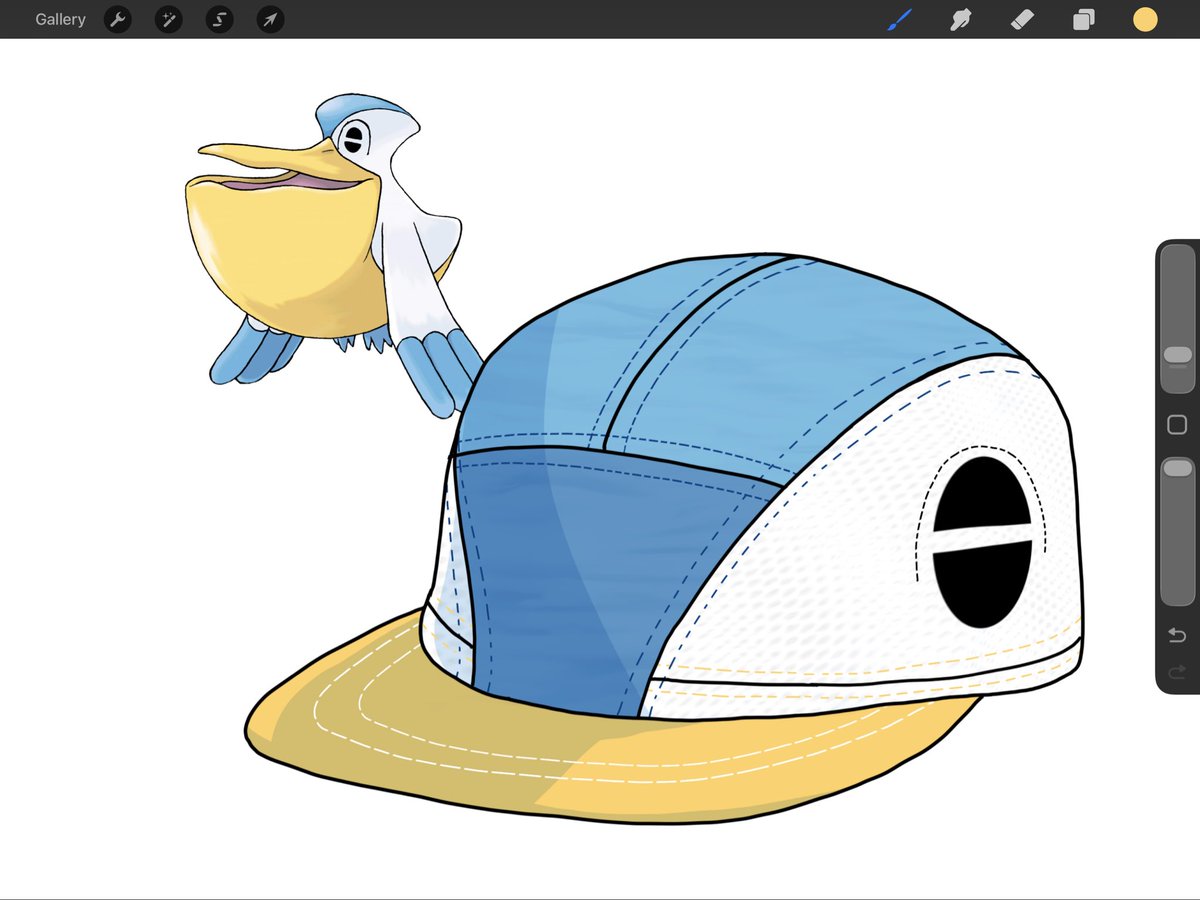
Task: Select the Eraser tool
Action: pyautogui.click(x=1022, y=19)
